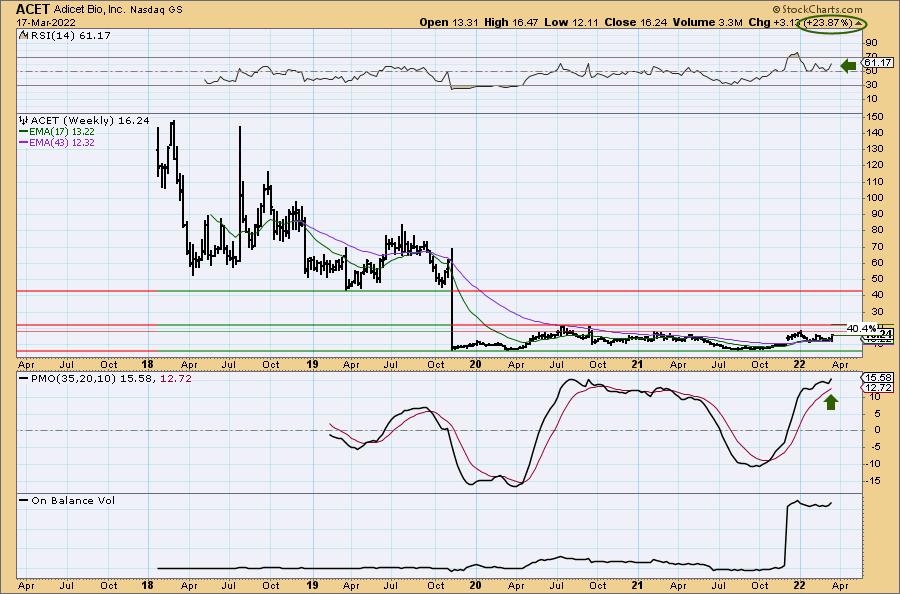The image size is (900, 594).
Task: Select the ACET ticker symbol in header
Action: coord(32,9)
